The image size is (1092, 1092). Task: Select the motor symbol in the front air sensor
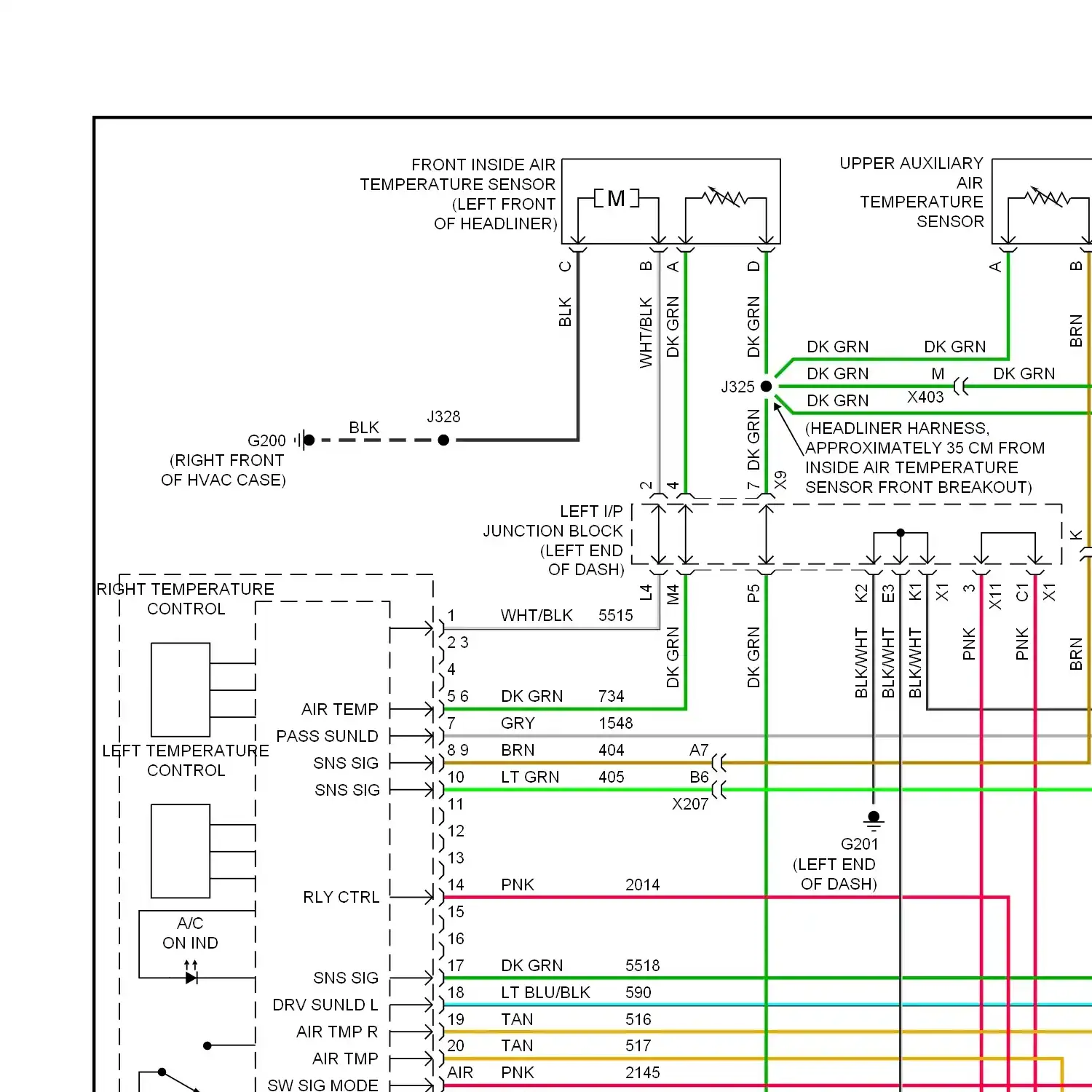pyautogui.click(x=615, y=197)
